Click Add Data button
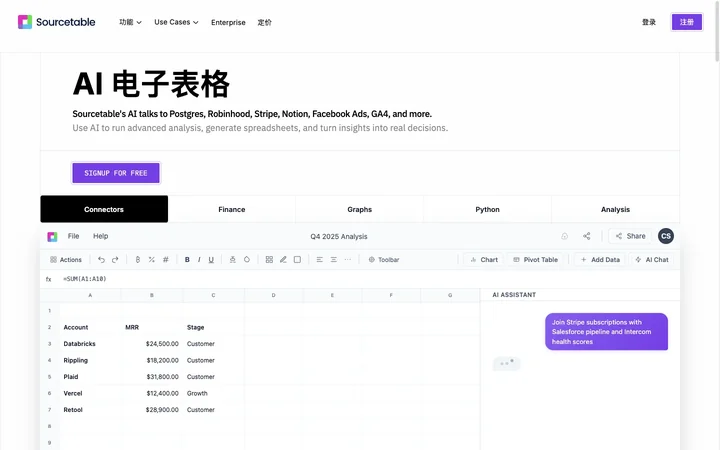This screenshot has height=450, width=720. pyautogui.click(x=600, y=259)
